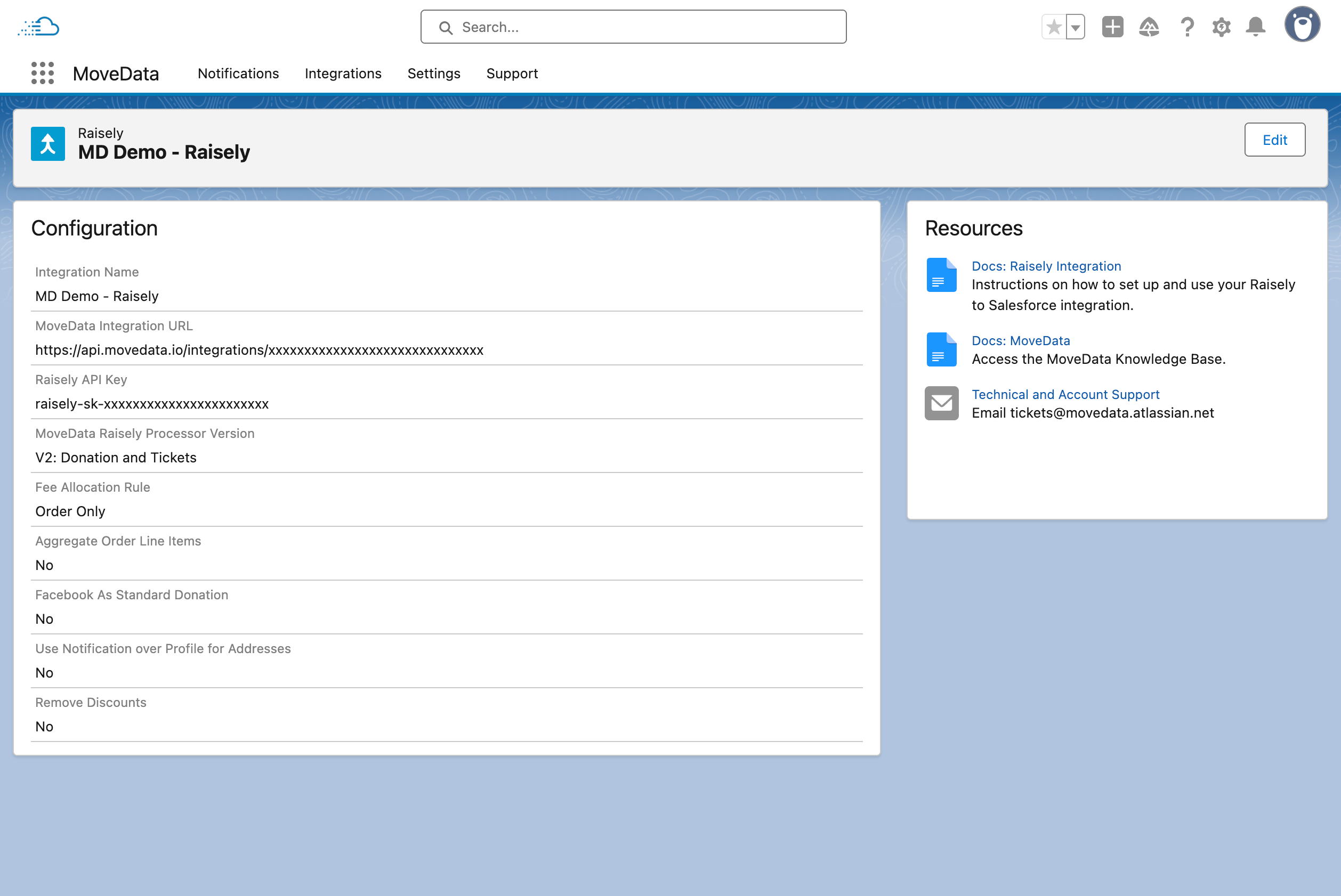The width and height of the screenshot is (1341, 896).
Task: Click the favorites star icon
Action: 1054,27
